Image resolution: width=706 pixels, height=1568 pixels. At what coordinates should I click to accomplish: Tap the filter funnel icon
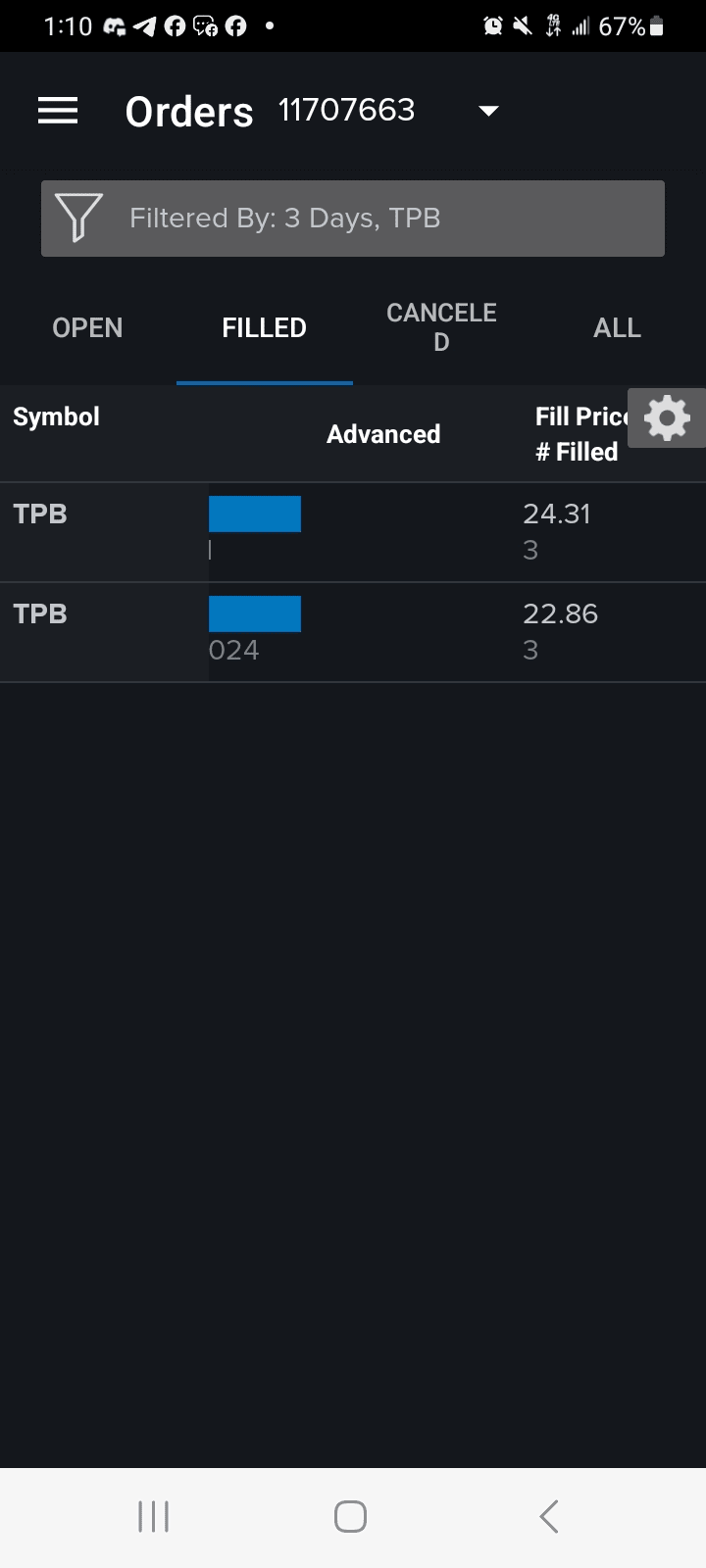pyautogui.click(x=78, y=218)
